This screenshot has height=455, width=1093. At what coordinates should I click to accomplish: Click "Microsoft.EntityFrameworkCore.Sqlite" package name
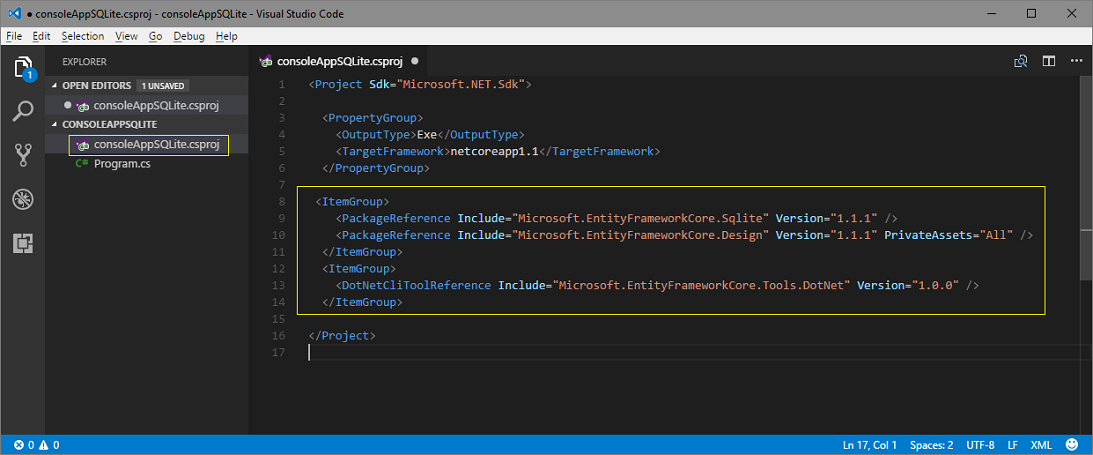(641, 218)
